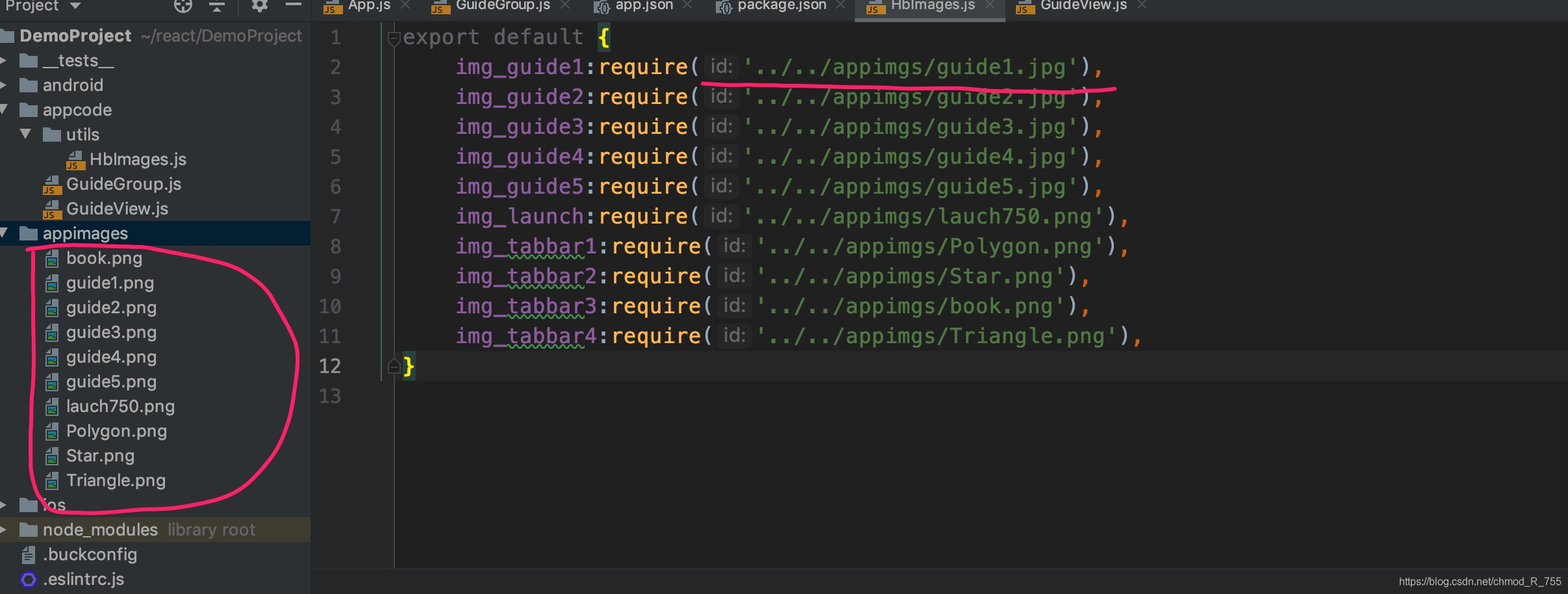
Task: Select the appcode folder icon
Action: point(29,110)
